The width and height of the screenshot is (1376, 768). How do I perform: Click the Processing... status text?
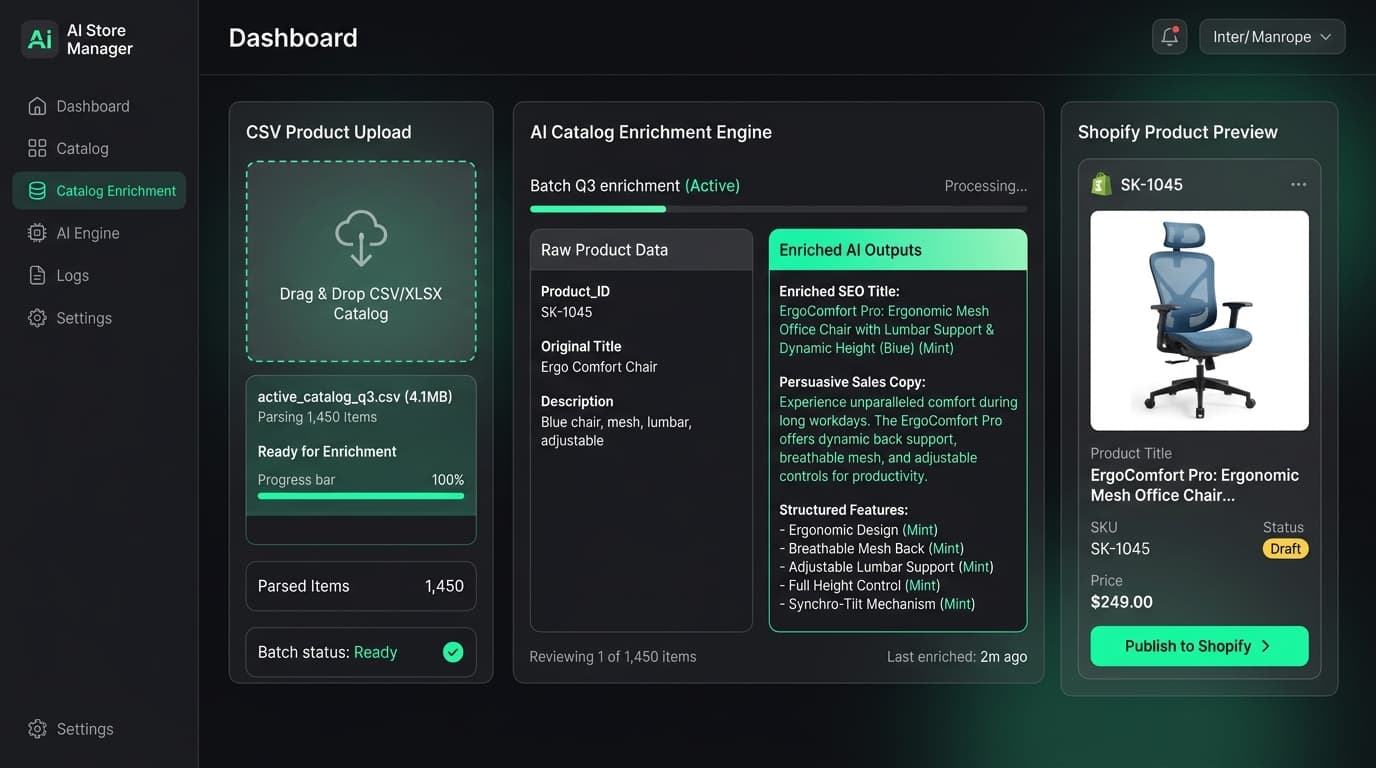coord(985,186)
